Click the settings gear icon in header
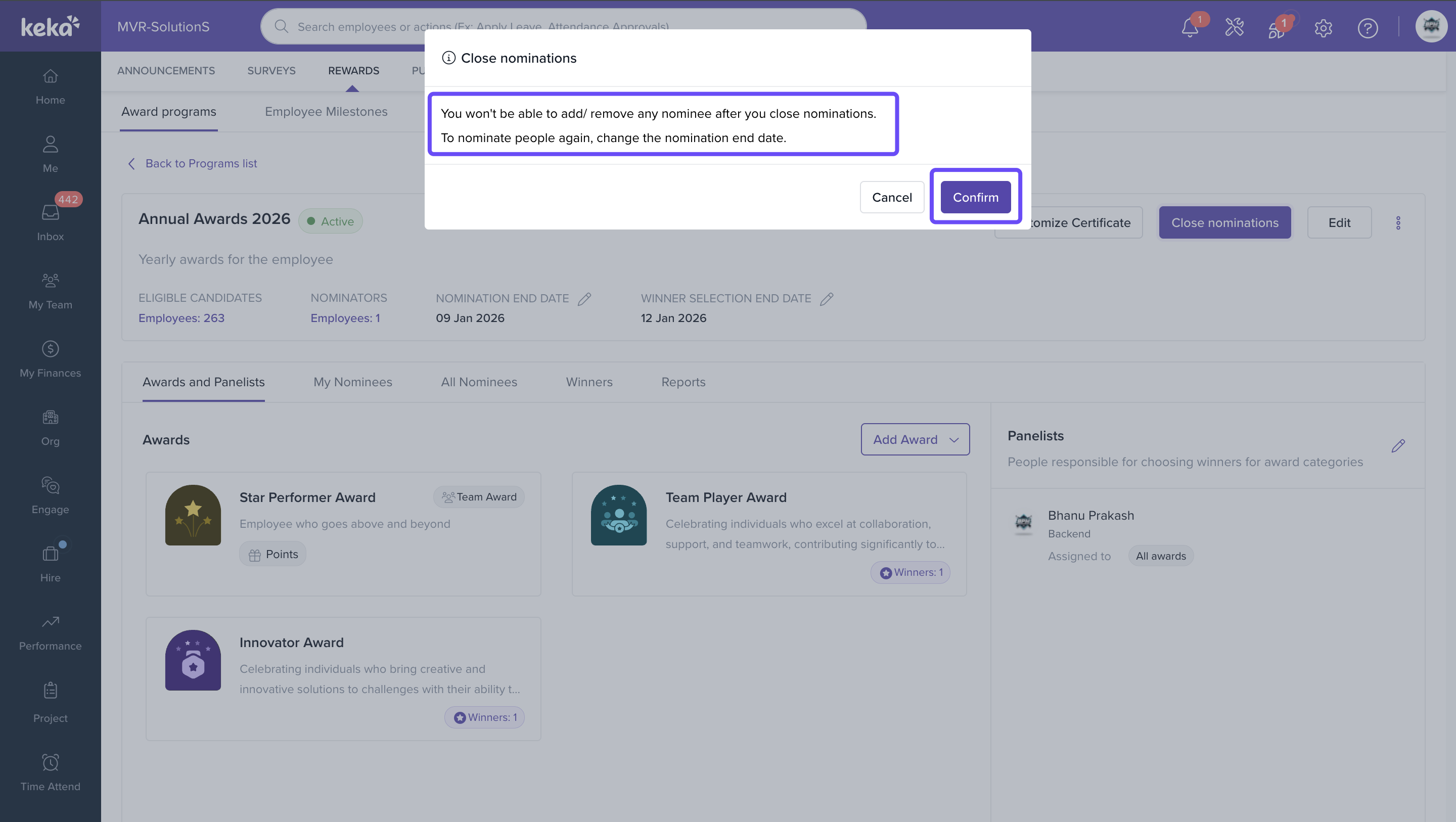Image resolution: width=1456 pixels, height=822 pixels. point(1323,28)
